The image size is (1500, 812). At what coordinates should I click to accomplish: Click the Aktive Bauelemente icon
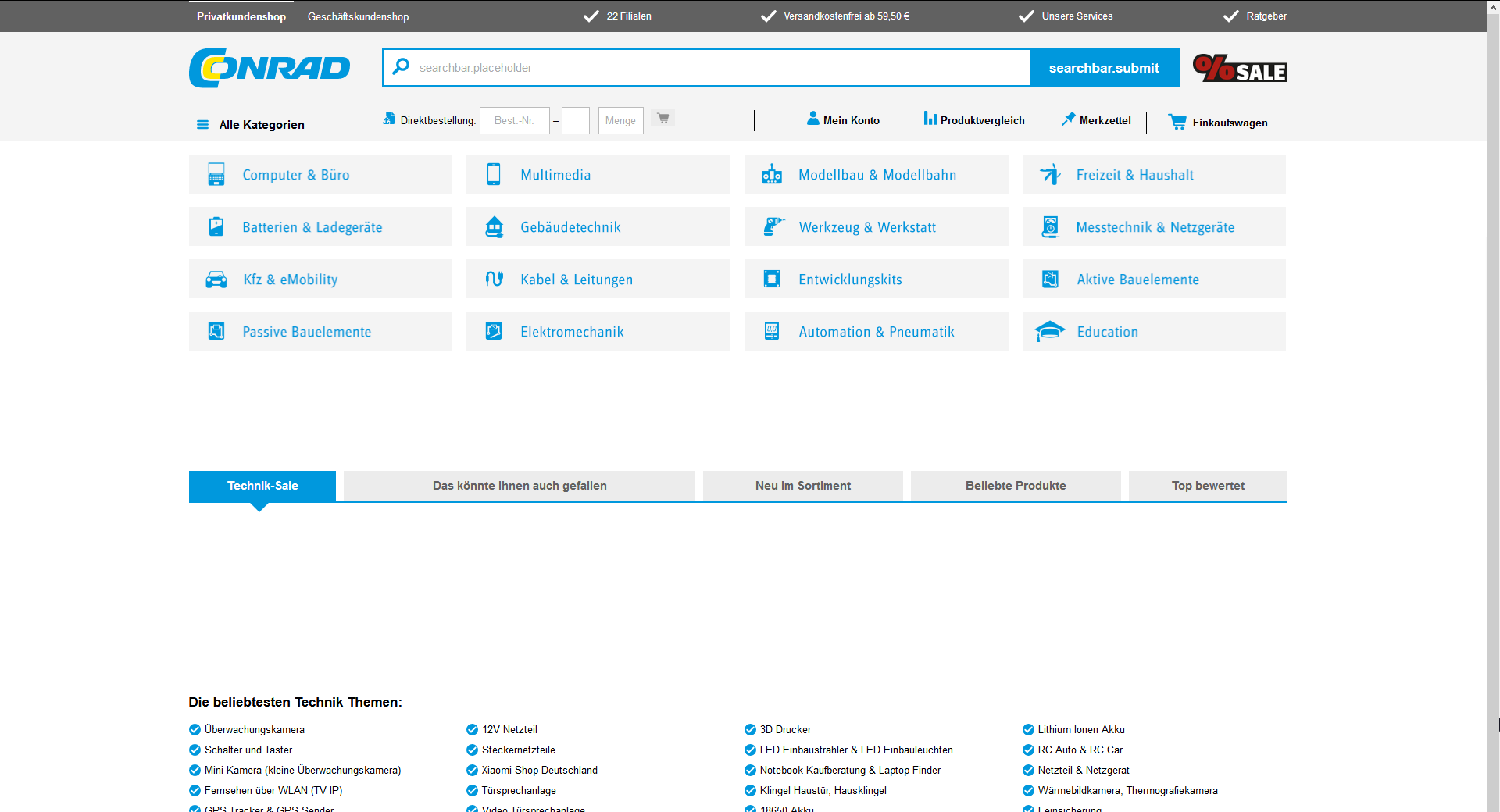(1050, 279)
